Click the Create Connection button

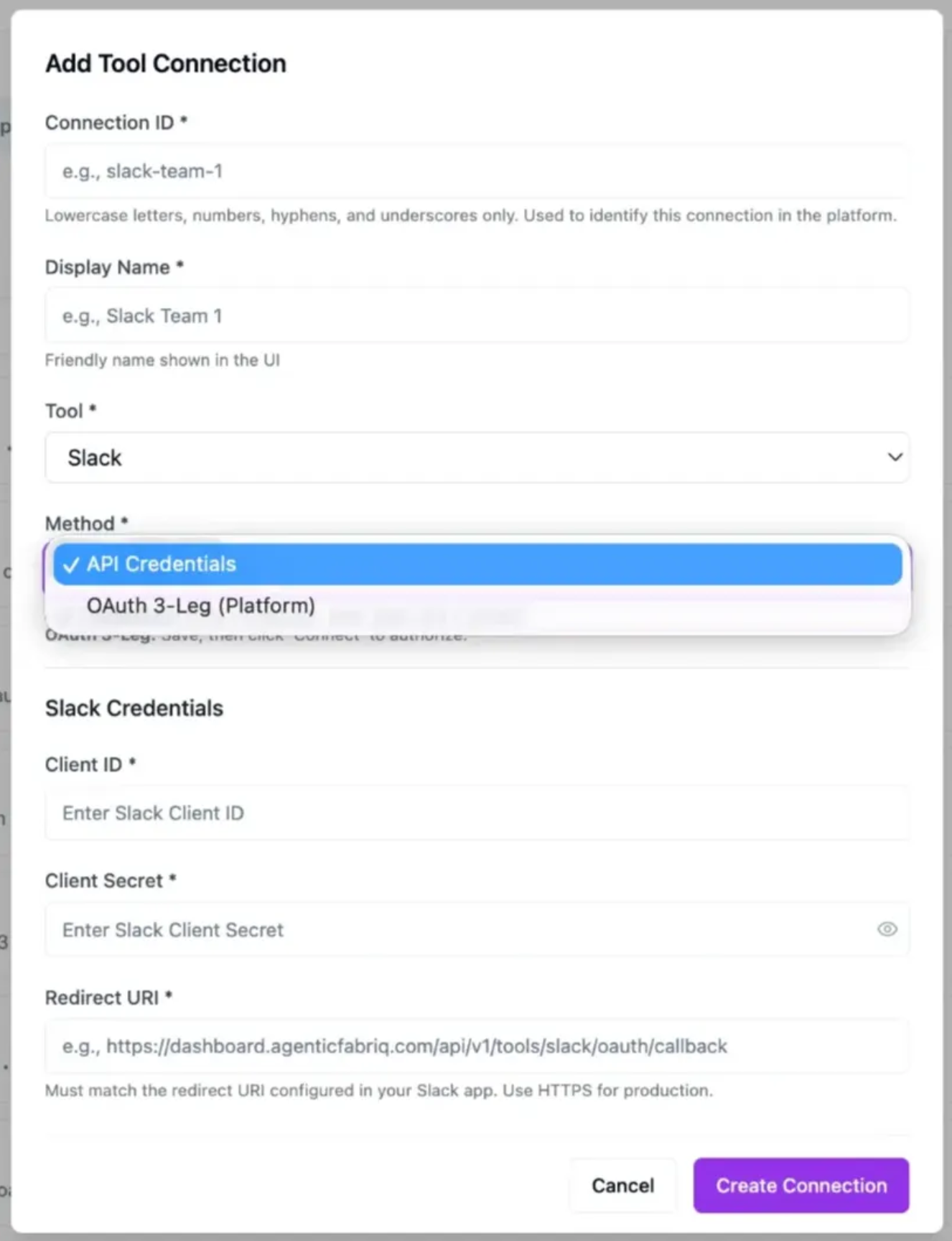click(801, 1185)
